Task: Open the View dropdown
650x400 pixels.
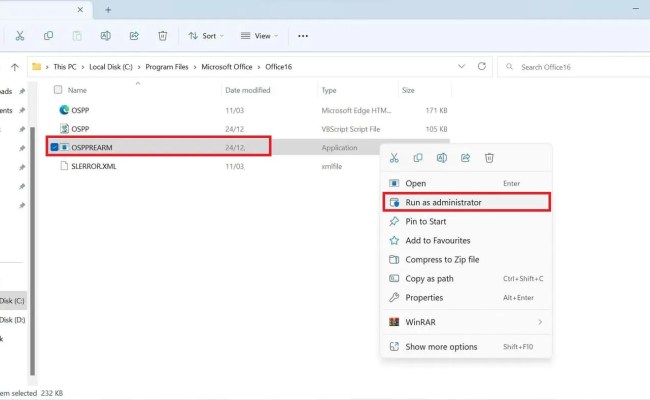Action: point(260,36)
